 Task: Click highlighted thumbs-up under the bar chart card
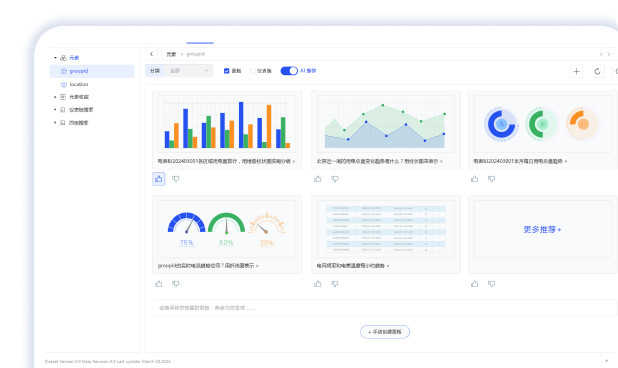[158, 179]
